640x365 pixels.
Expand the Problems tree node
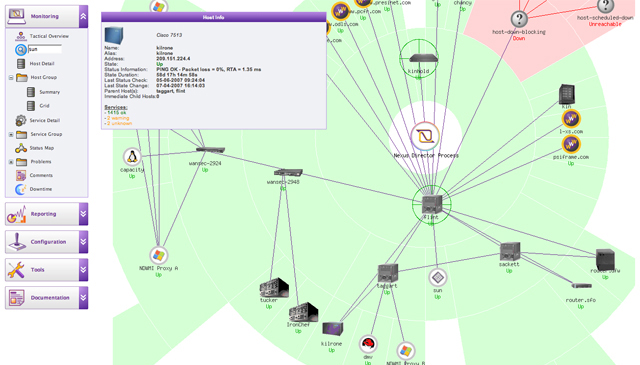click(11, 162)
